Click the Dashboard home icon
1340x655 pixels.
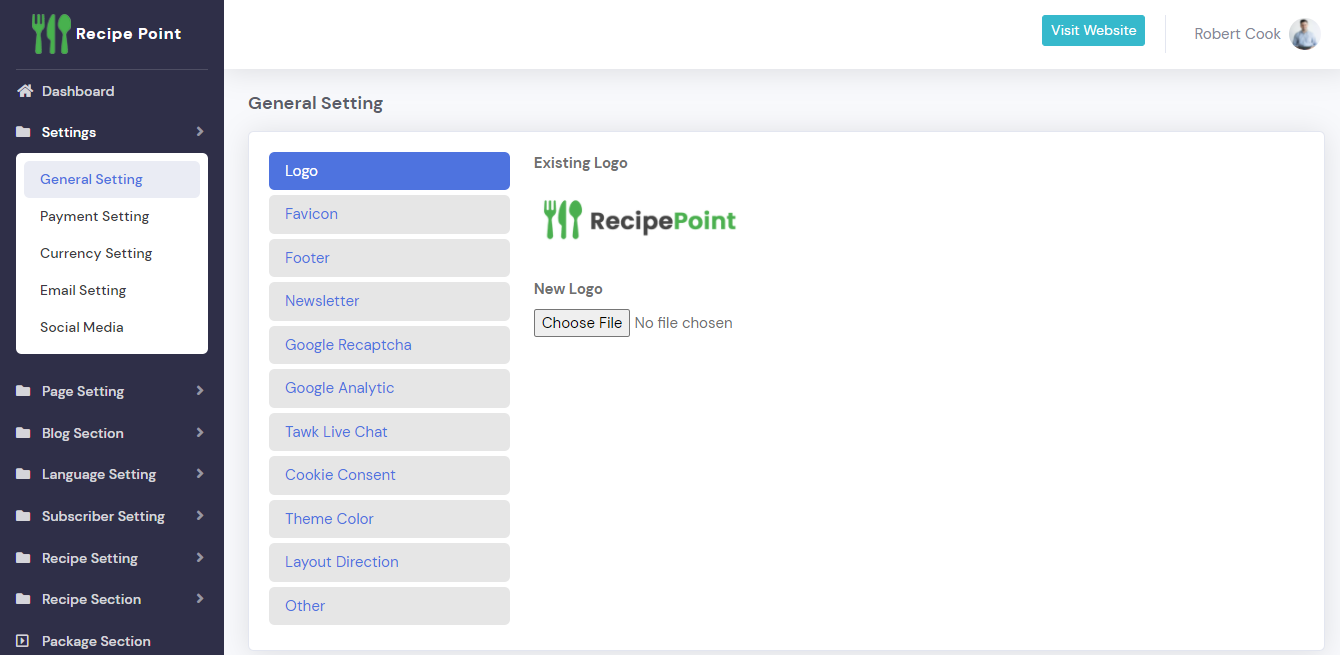[25, 91]
